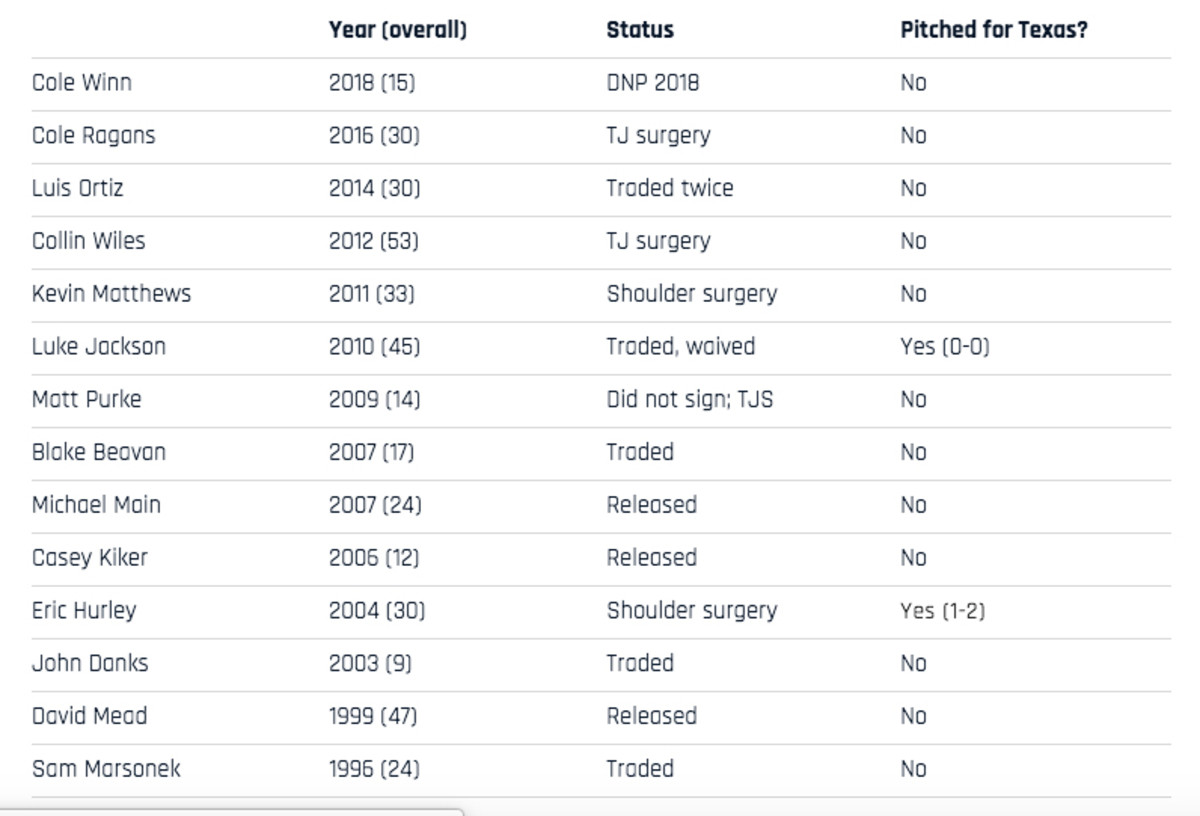Image resolution: width=1200 pixels, height=816 pixels.
Task: Click the "Year (overall)" column header
Action: pos(397,30)
